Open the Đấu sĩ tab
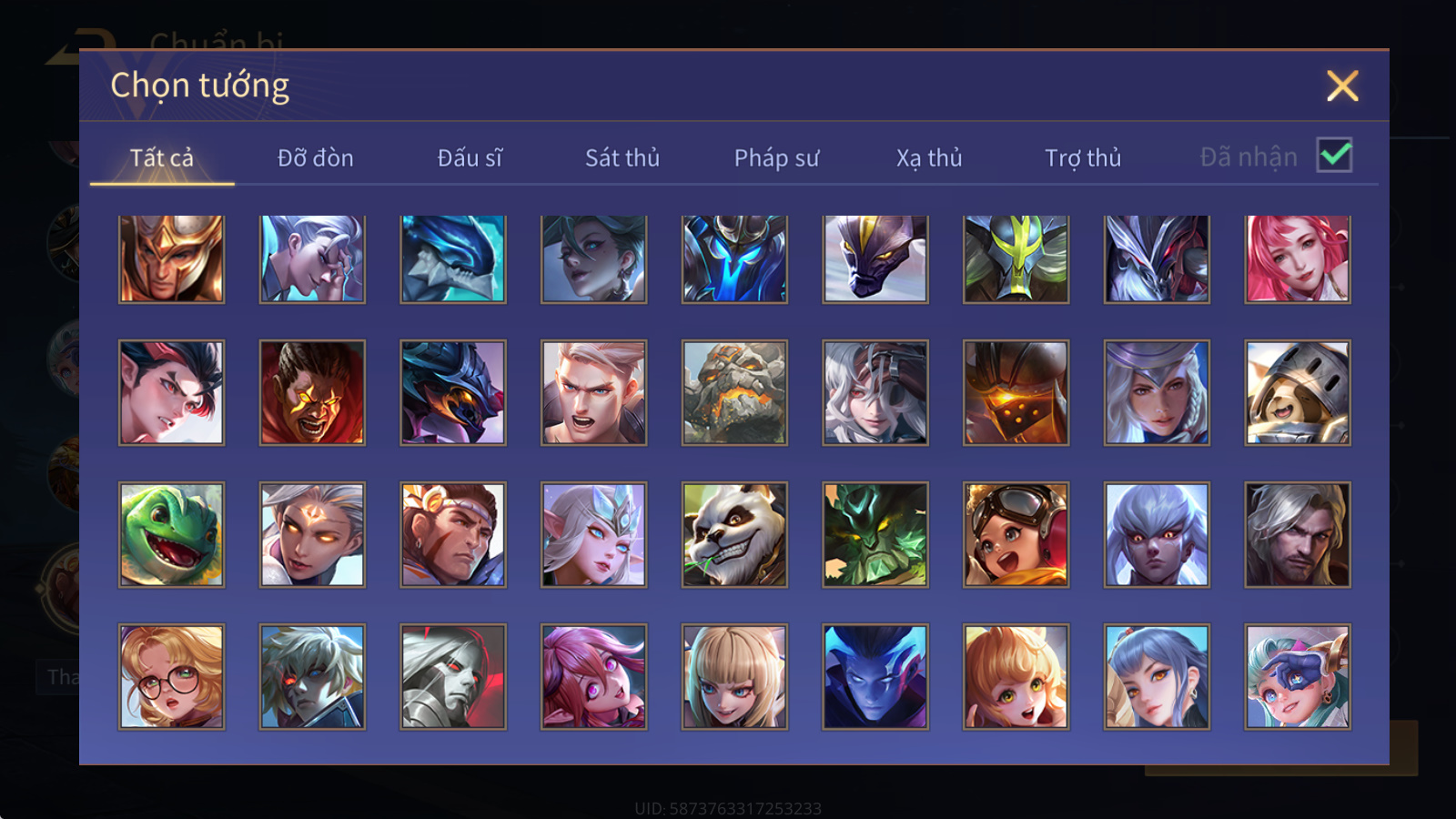This screenshot has height=819, width=1456. (470, 157)
